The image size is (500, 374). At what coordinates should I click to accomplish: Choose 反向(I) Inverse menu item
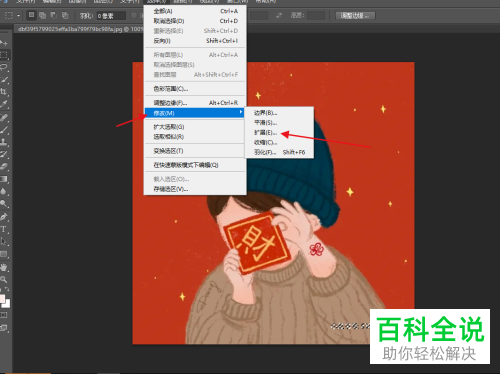point(196,41)
